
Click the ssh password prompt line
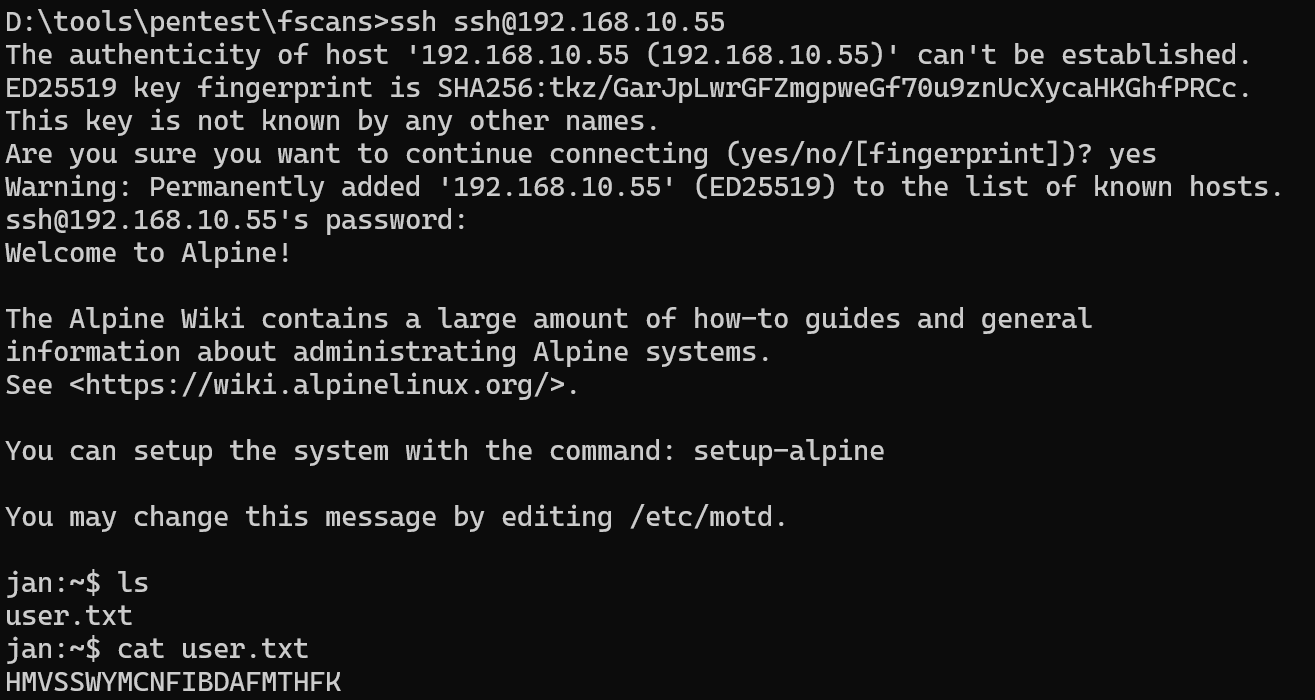point(236,220)
